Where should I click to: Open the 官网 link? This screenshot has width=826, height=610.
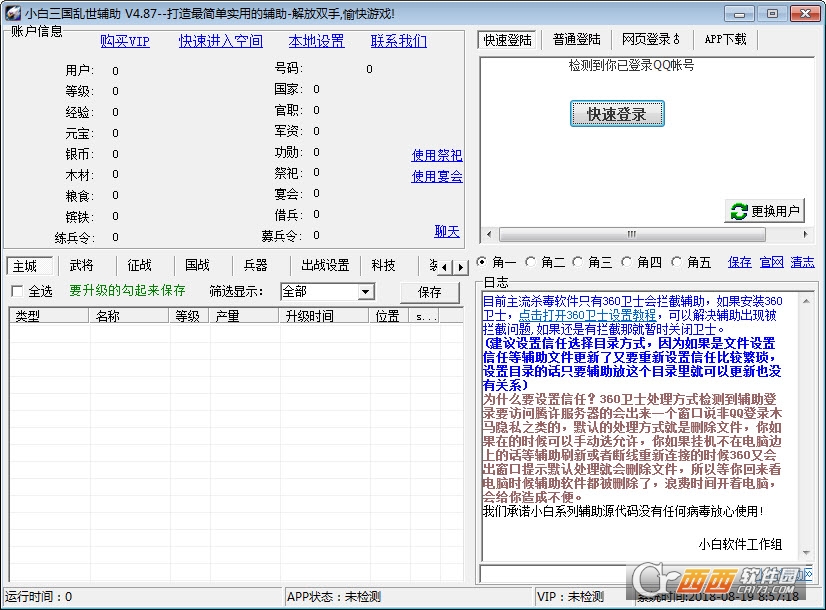[771, 262]
